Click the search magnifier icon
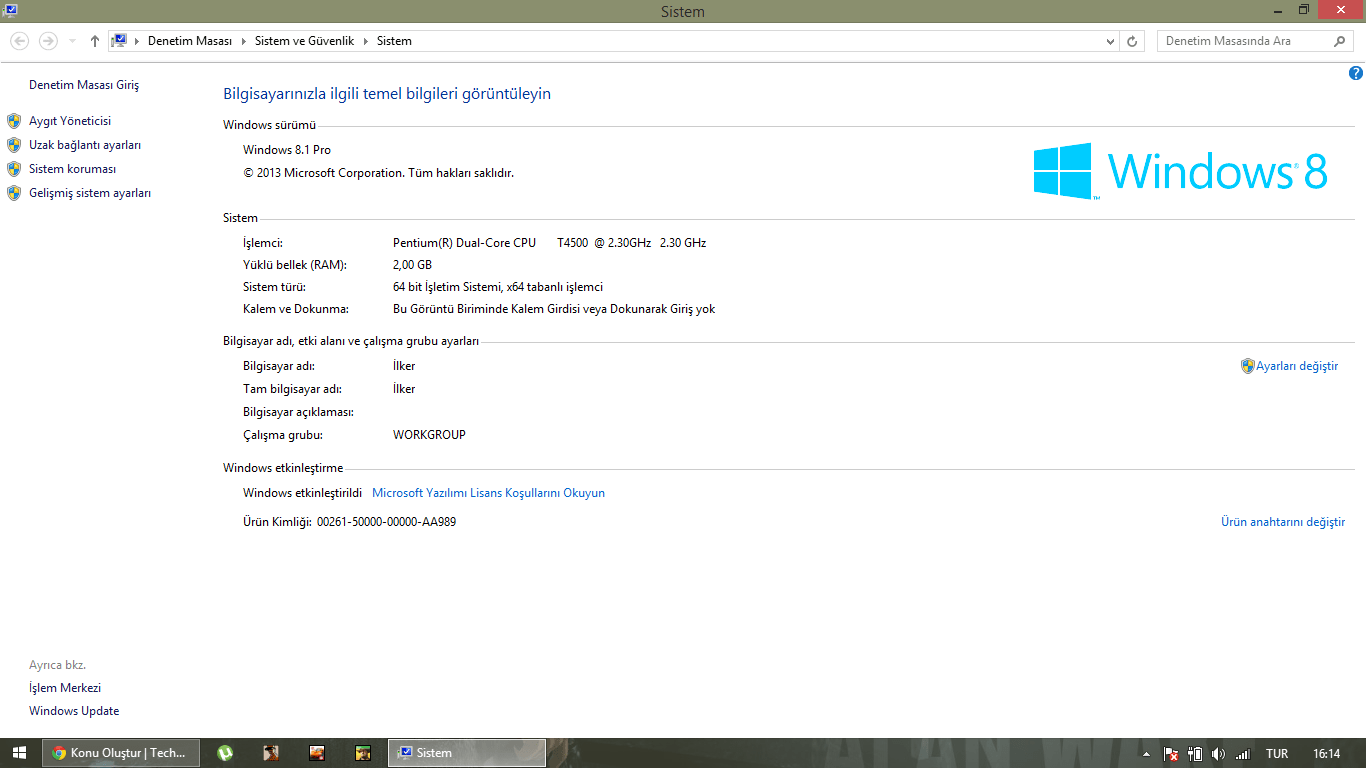Image resolution: width=1366 pixels, height=768 pixels. pyautogui.click(x=1340, y=41)
